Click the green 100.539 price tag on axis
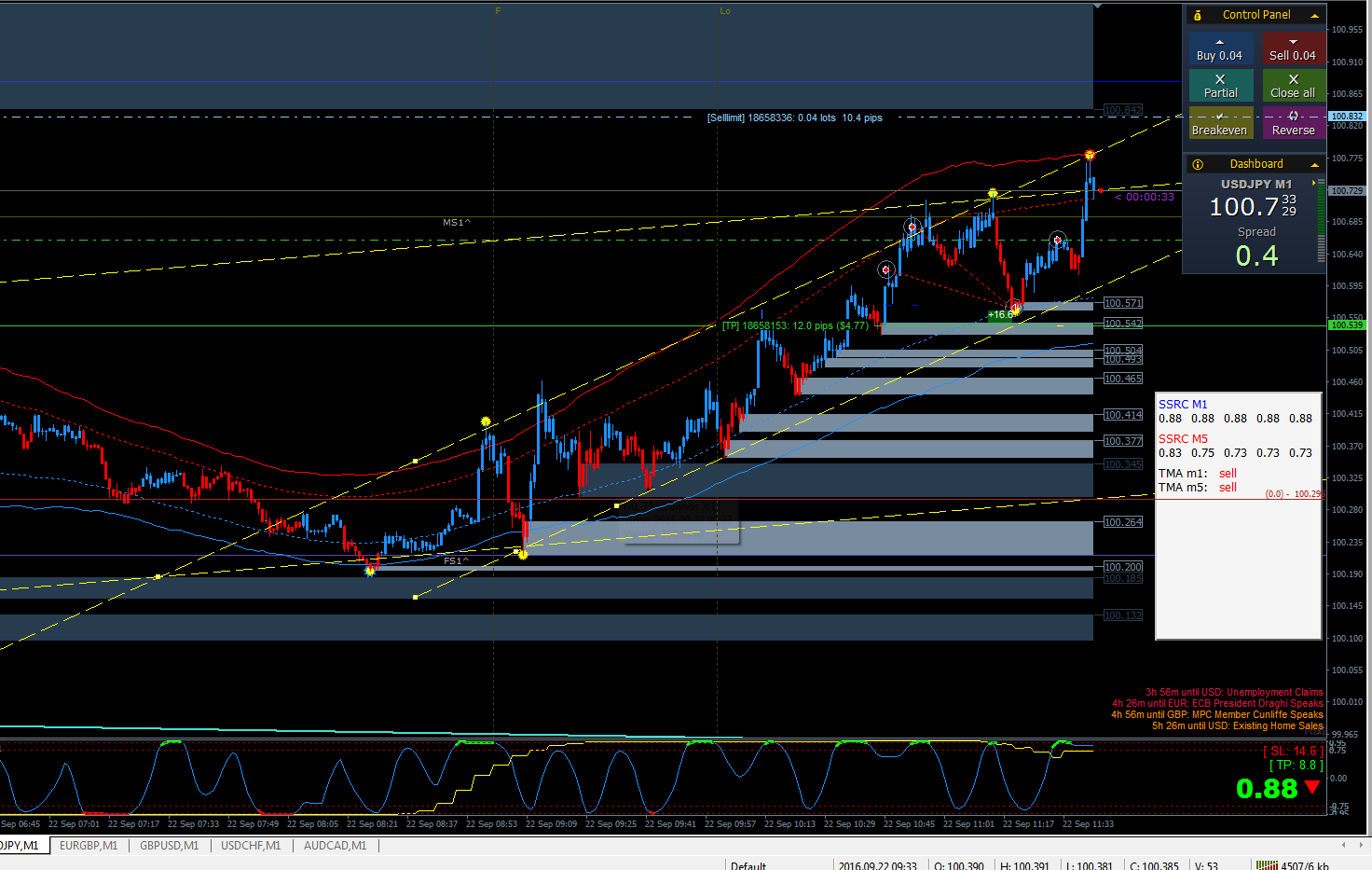Viewport: 1372px width, 870px height. [x=1346, y=325]
